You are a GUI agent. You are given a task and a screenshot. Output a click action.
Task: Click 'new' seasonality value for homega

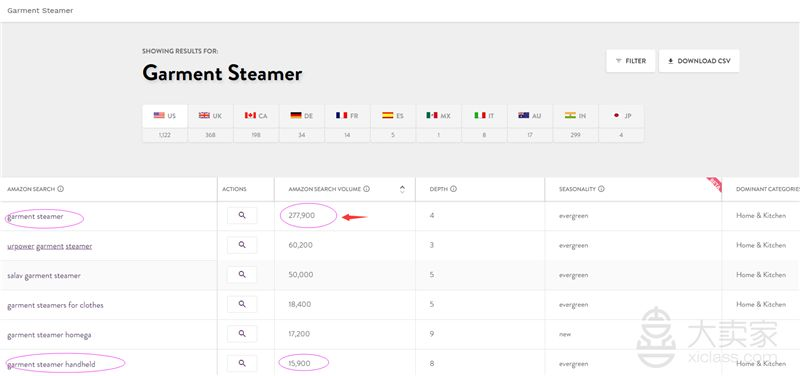click(x=565, y=335)
